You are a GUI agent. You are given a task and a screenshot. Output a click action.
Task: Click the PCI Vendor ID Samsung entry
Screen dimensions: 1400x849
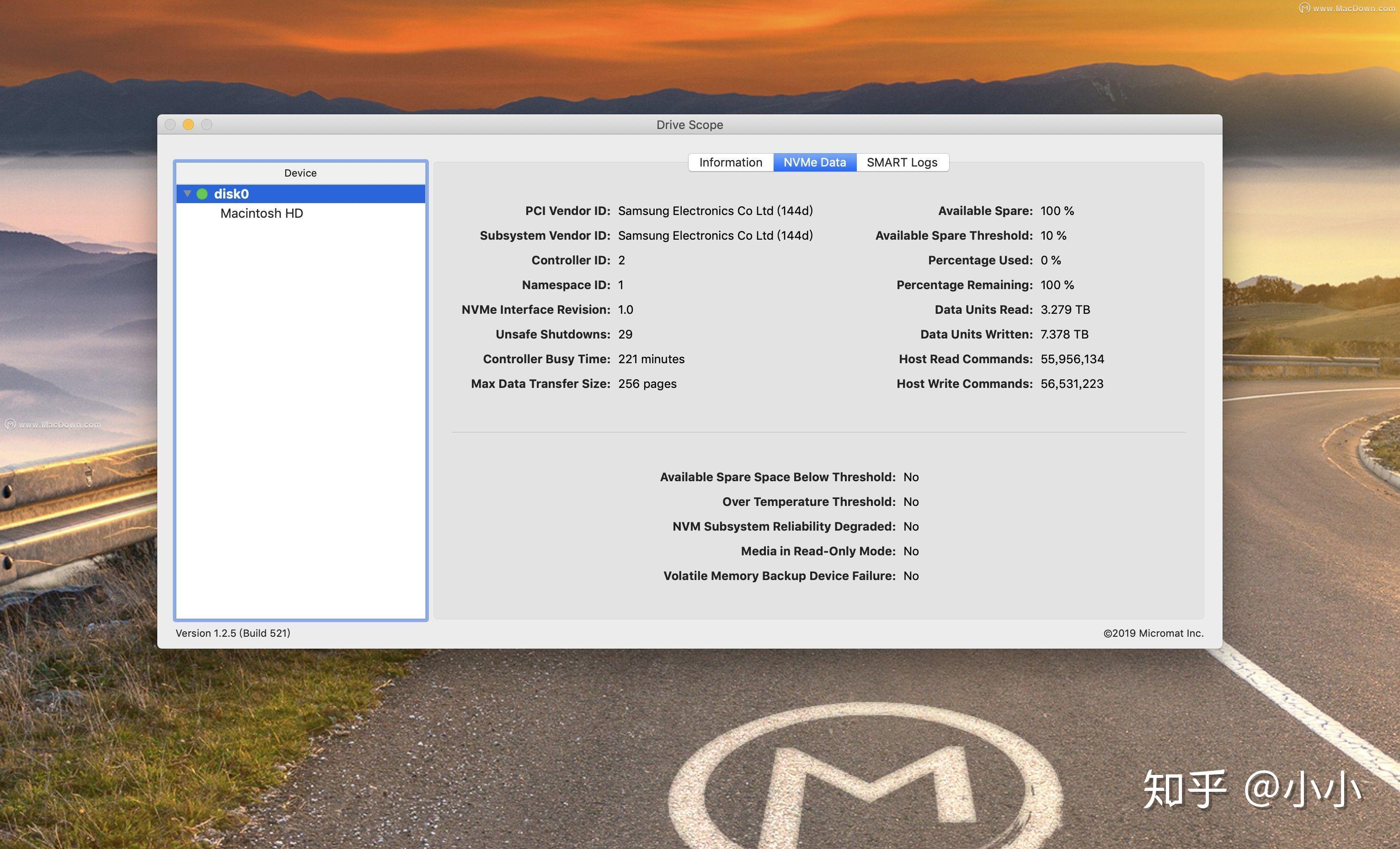click(x=716, y=210)
